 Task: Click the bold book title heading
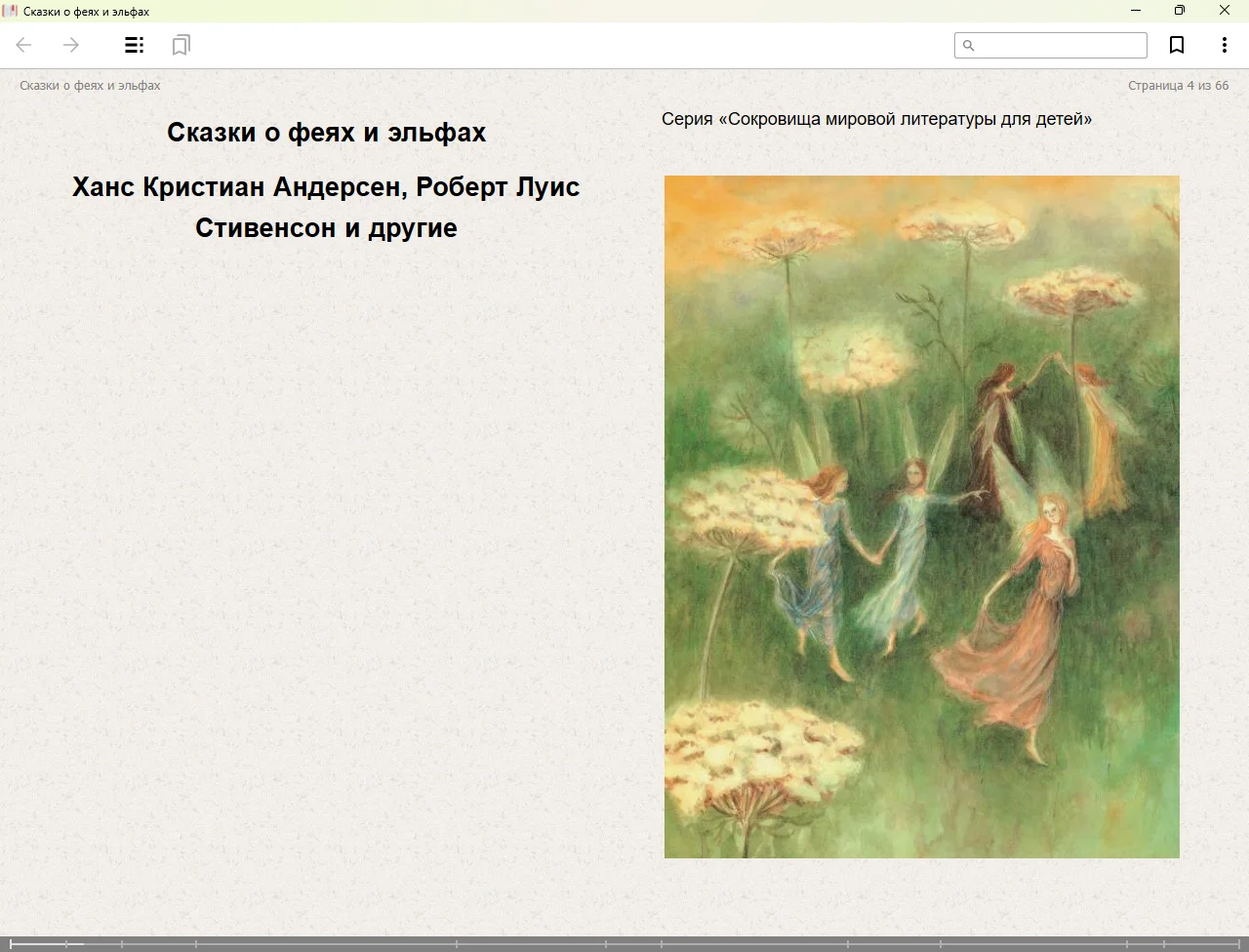326,133
